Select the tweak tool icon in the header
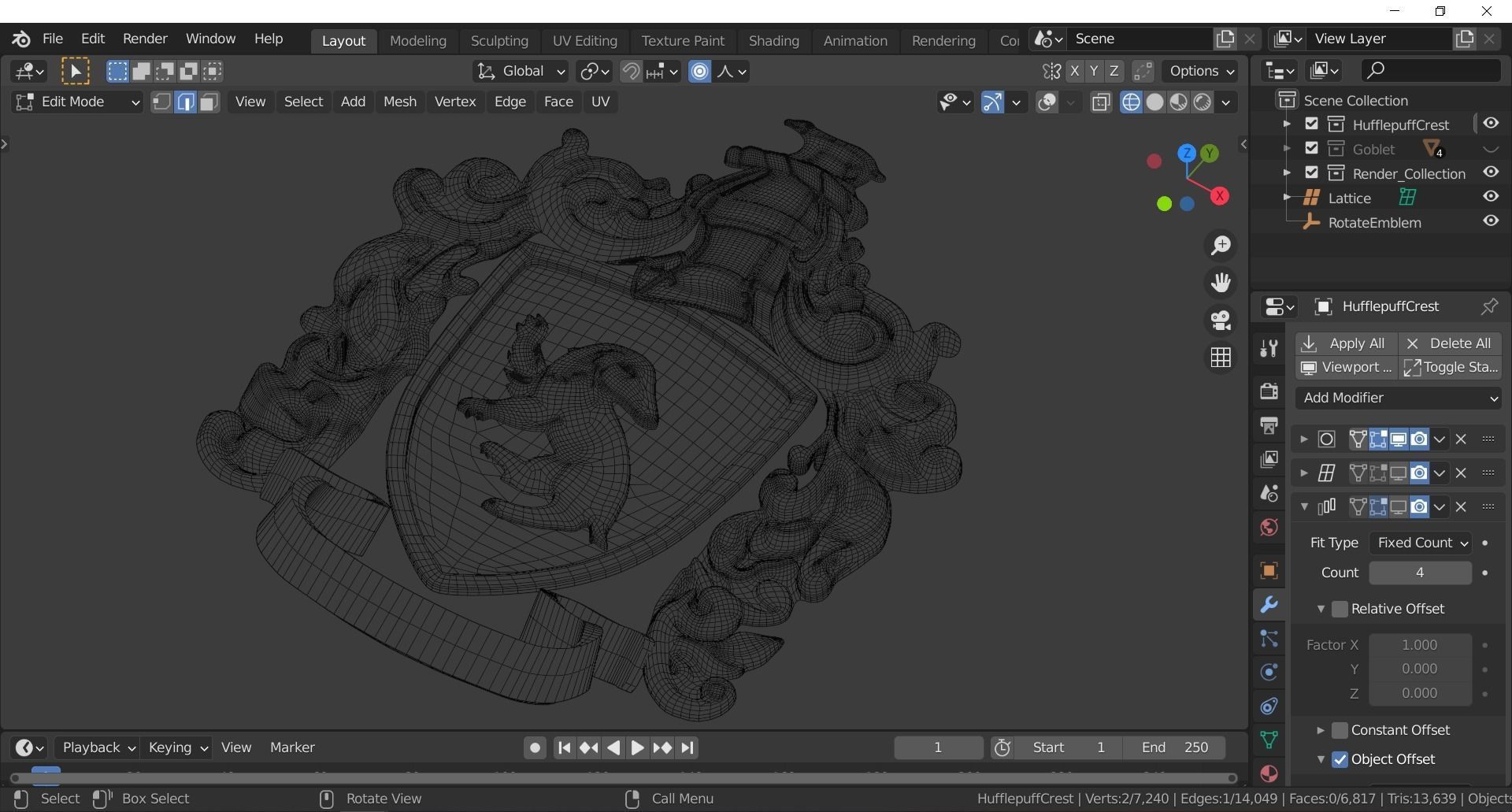Screen dimensions: 1512x812 point(76,72)
